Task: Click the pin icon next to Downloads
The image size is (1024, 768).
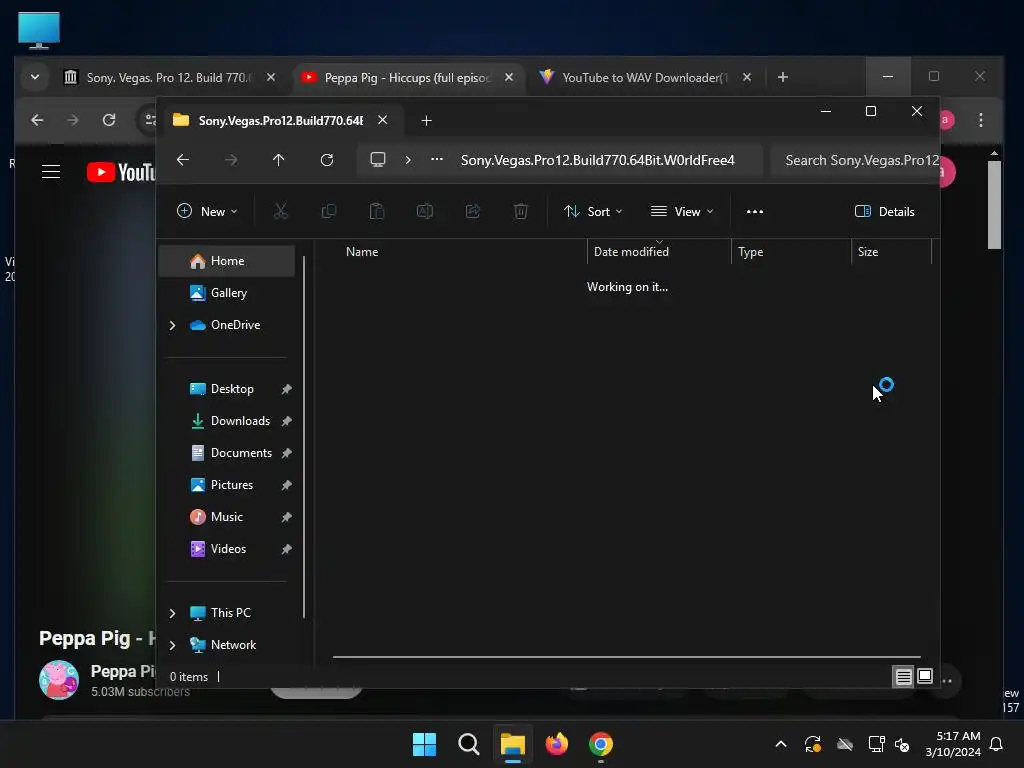Action: click(x=286, y=421)
